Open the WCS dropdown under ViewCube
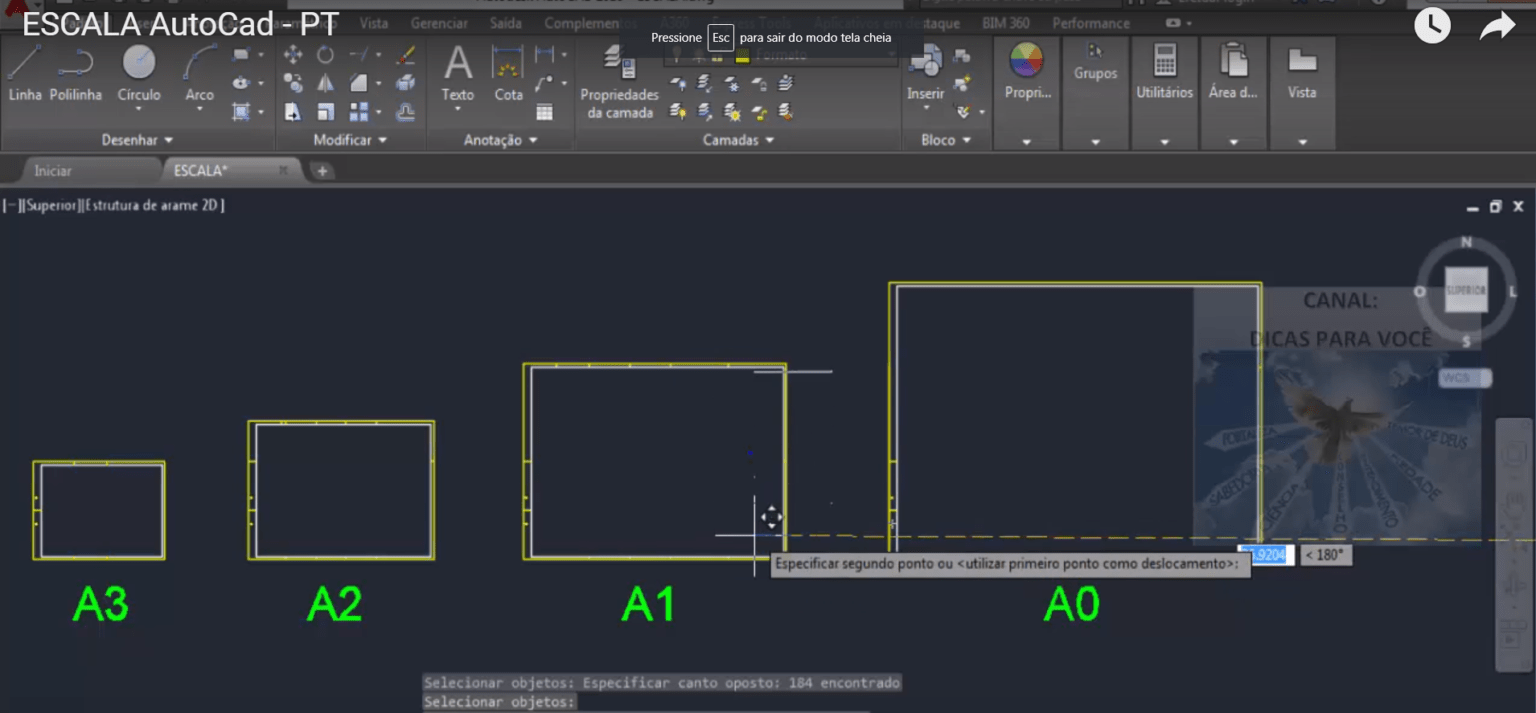This screenshot has height=713, width=1536. click(1465, 379)
